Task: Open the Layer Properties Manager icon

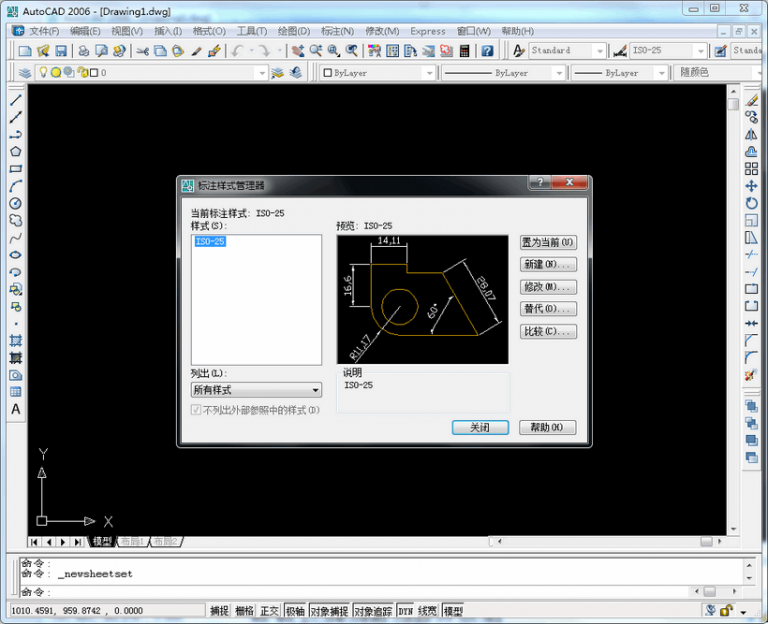Action: 25,73
